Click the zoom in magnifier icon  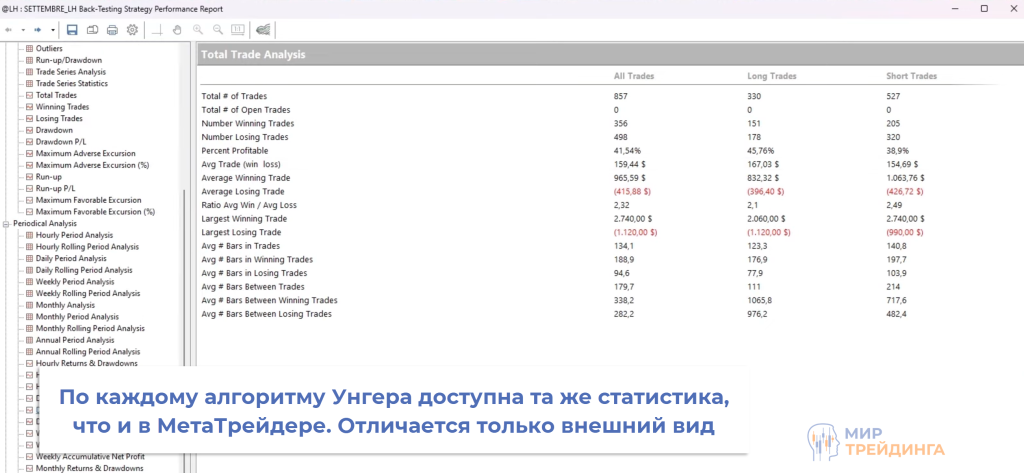pos(197,29)
